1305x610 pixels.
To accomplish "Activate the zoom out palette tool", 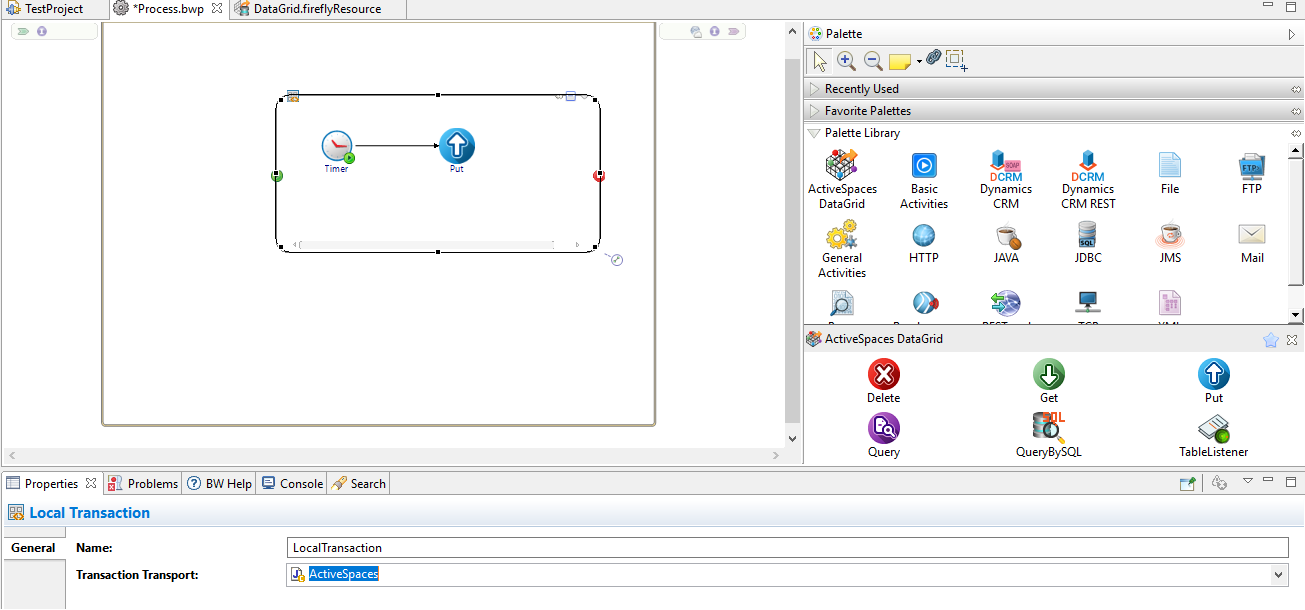I will click(x=873, y=61).
